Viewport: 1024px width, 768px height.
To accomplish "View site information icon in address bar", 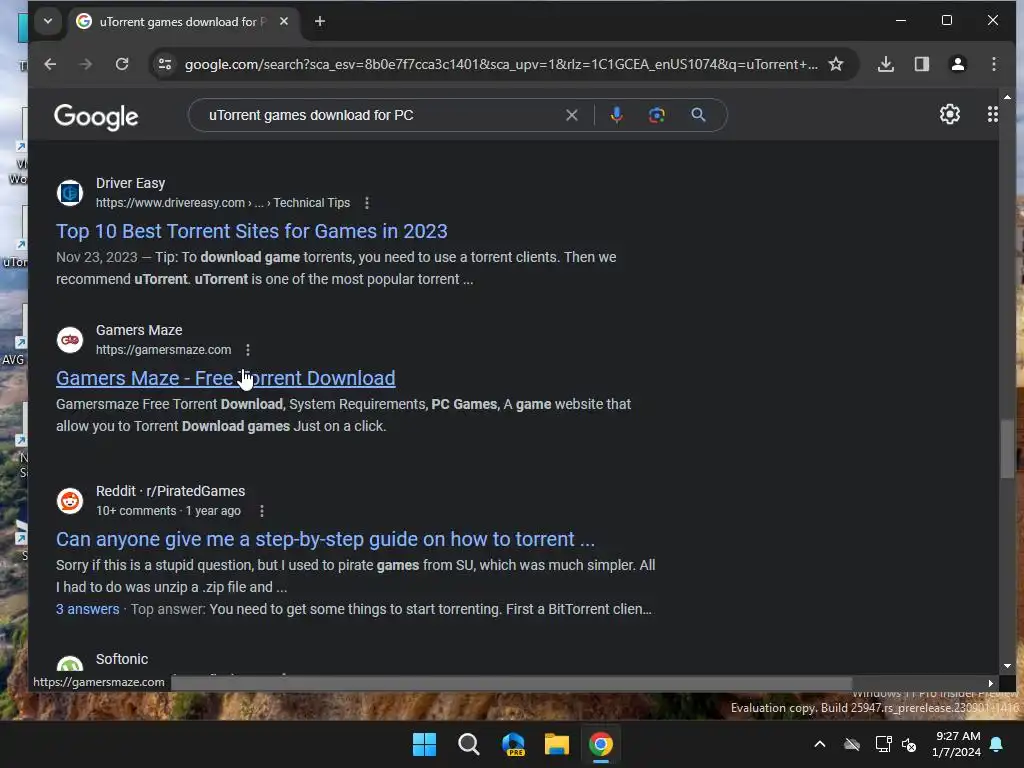I will [165, 64].
